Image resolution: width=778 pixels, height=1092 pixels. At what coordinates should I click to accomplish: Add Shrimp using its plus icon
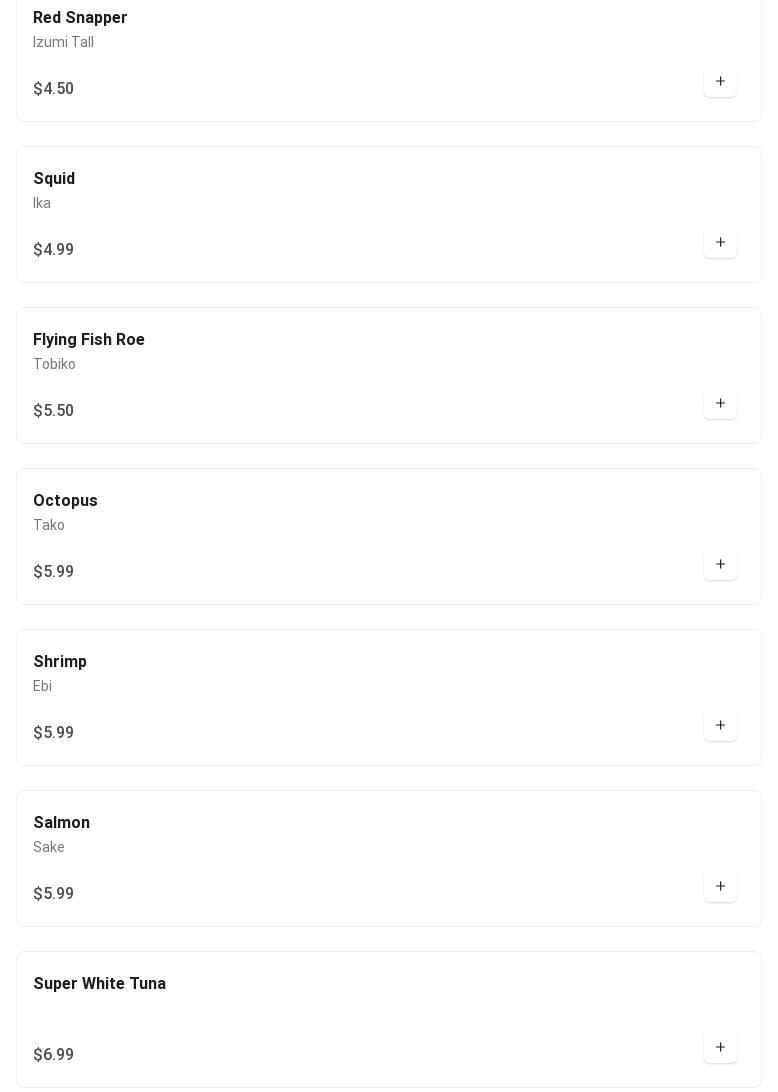[720, 725]
